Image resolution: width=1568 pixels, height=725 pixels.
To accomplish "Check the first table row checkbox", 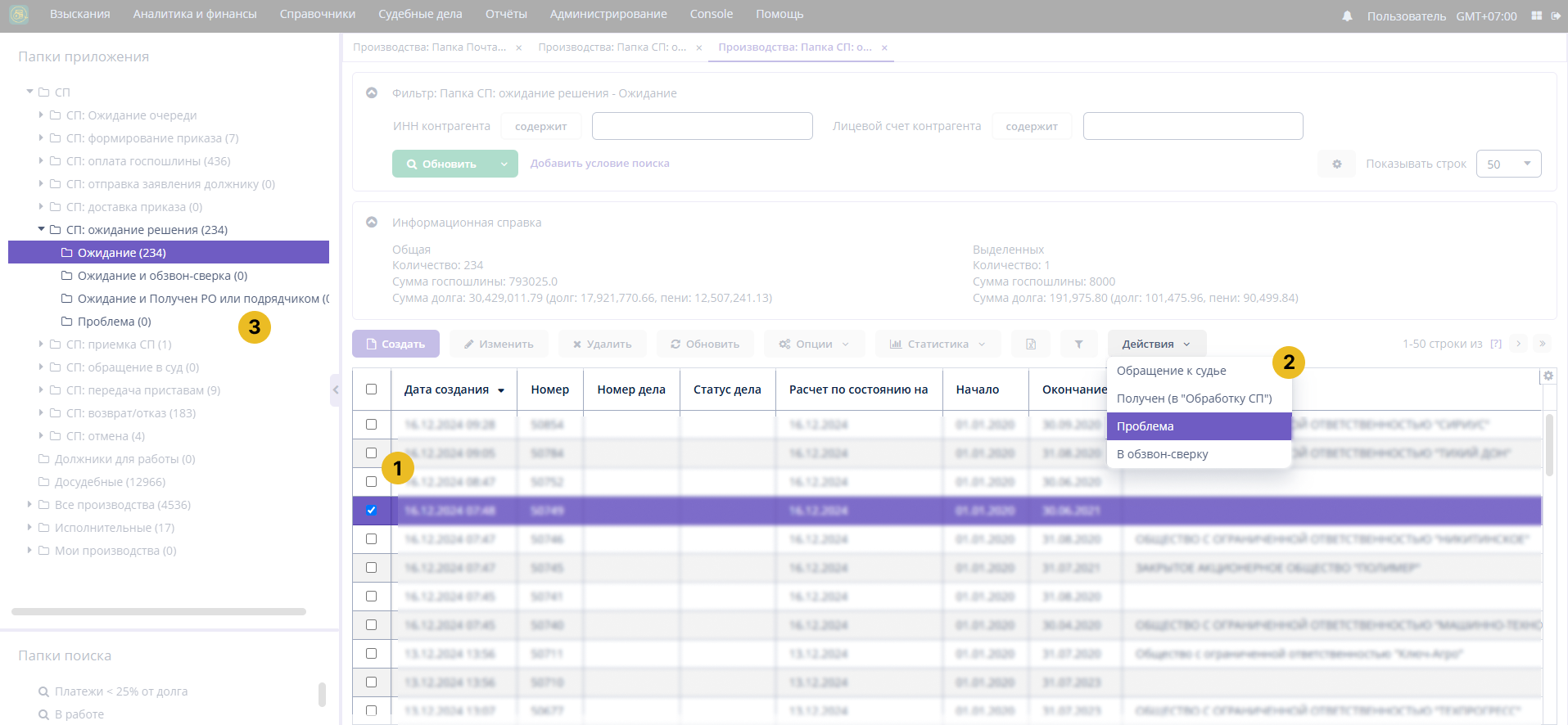I will point(372,425).
